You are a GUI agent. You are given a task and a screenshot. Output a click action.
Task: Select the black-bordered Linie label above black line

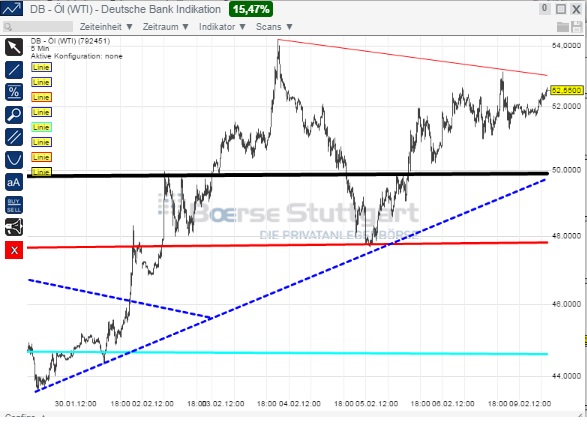pyautogui.click(x=41, y=172)
